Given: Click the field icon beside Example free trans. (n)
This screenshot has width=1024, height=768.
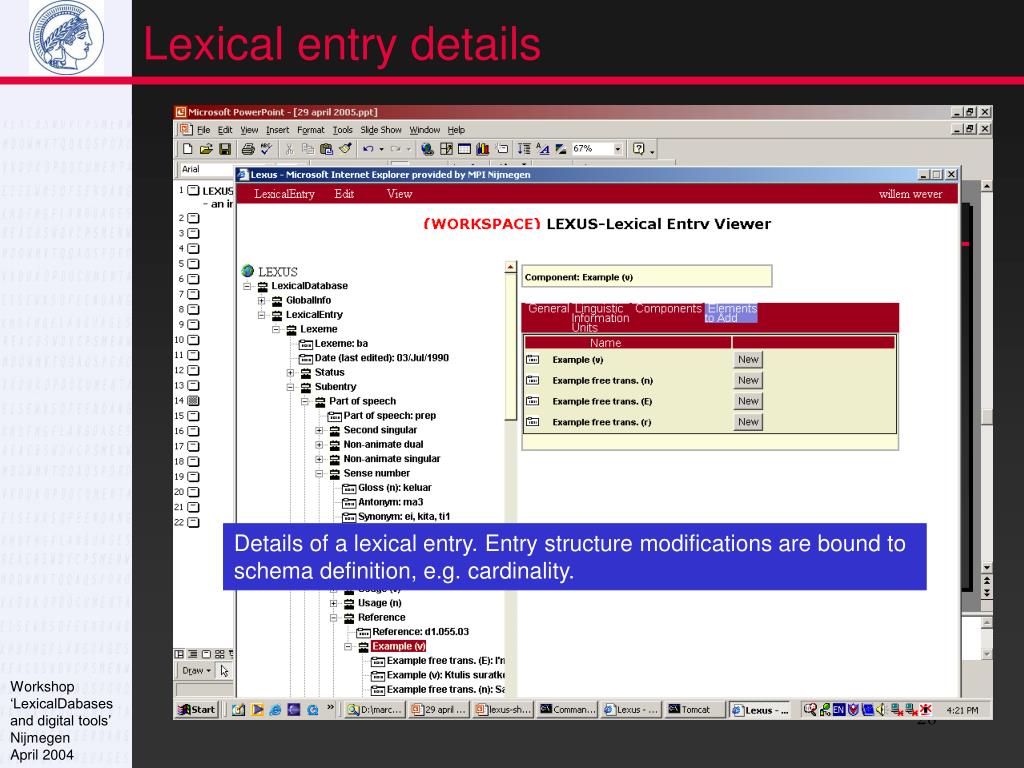Looking at the screenshot, I should tap(533, 380).
